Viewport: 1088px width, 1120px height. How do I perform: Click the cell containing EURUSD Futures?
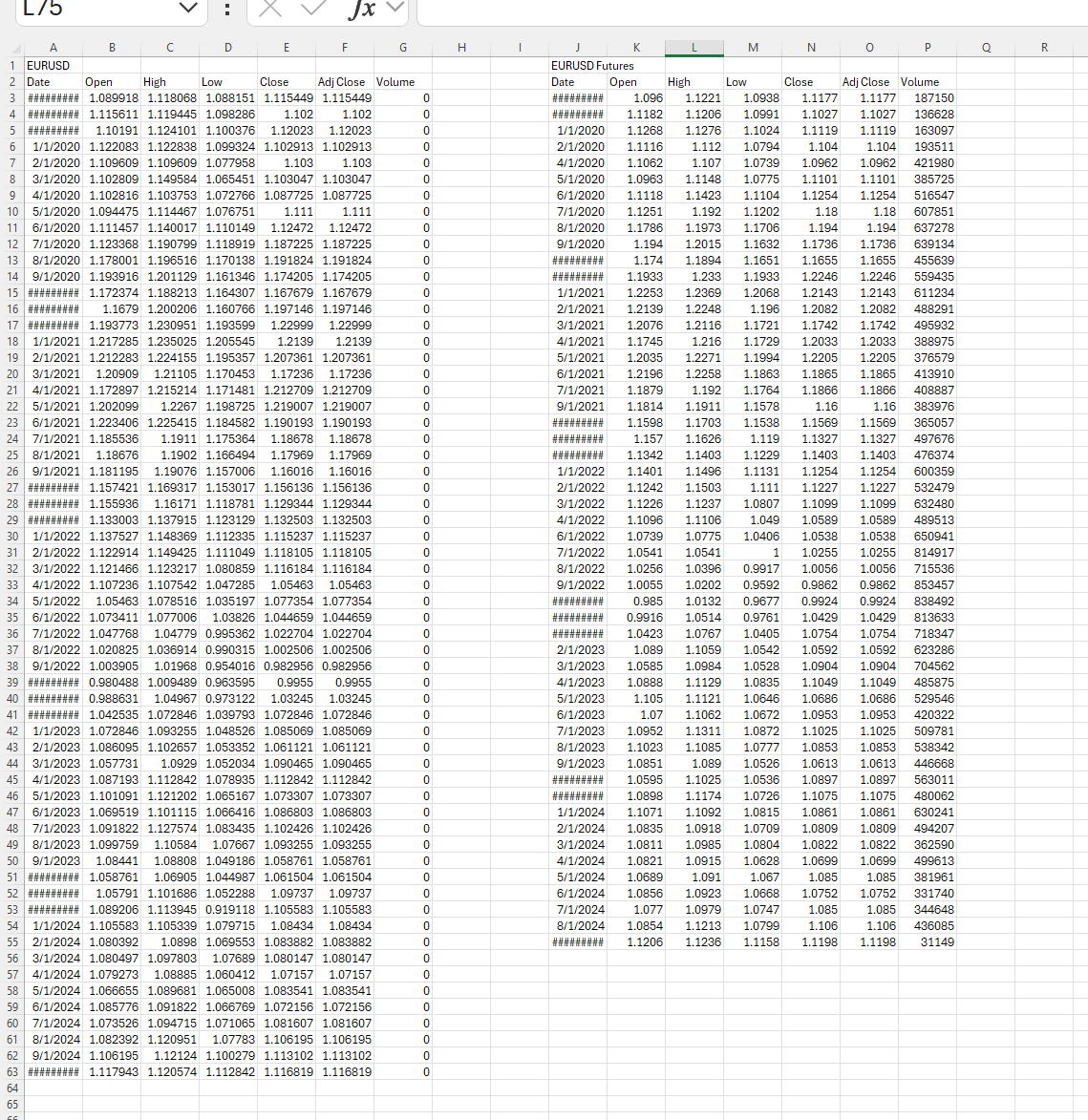pyautogui.click(x=577, y=65)
